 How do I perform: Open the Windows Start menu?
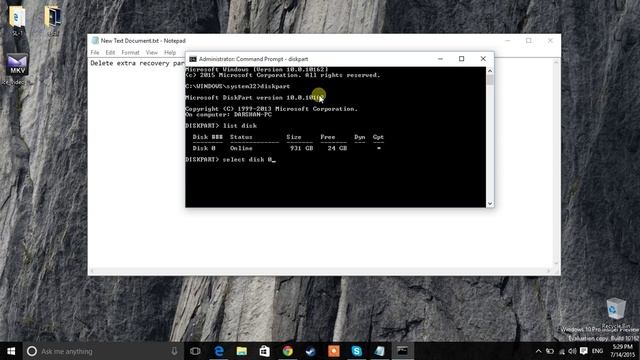tap(11, 351)
